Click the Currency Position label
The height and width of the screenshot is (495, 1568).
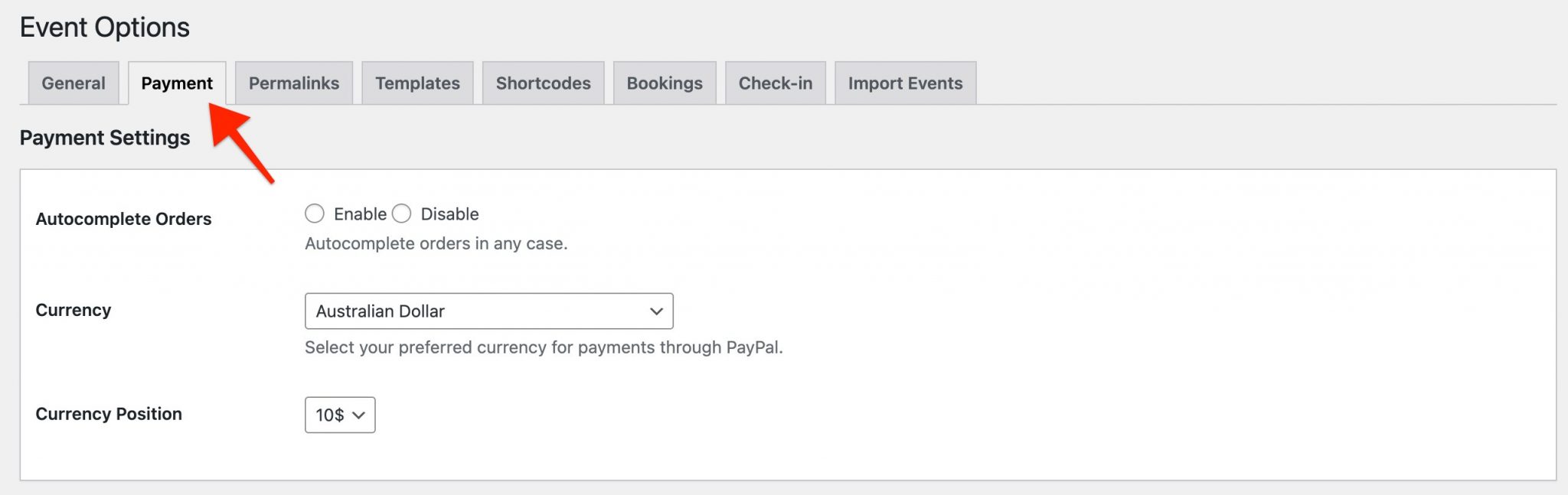pos(109,414)
